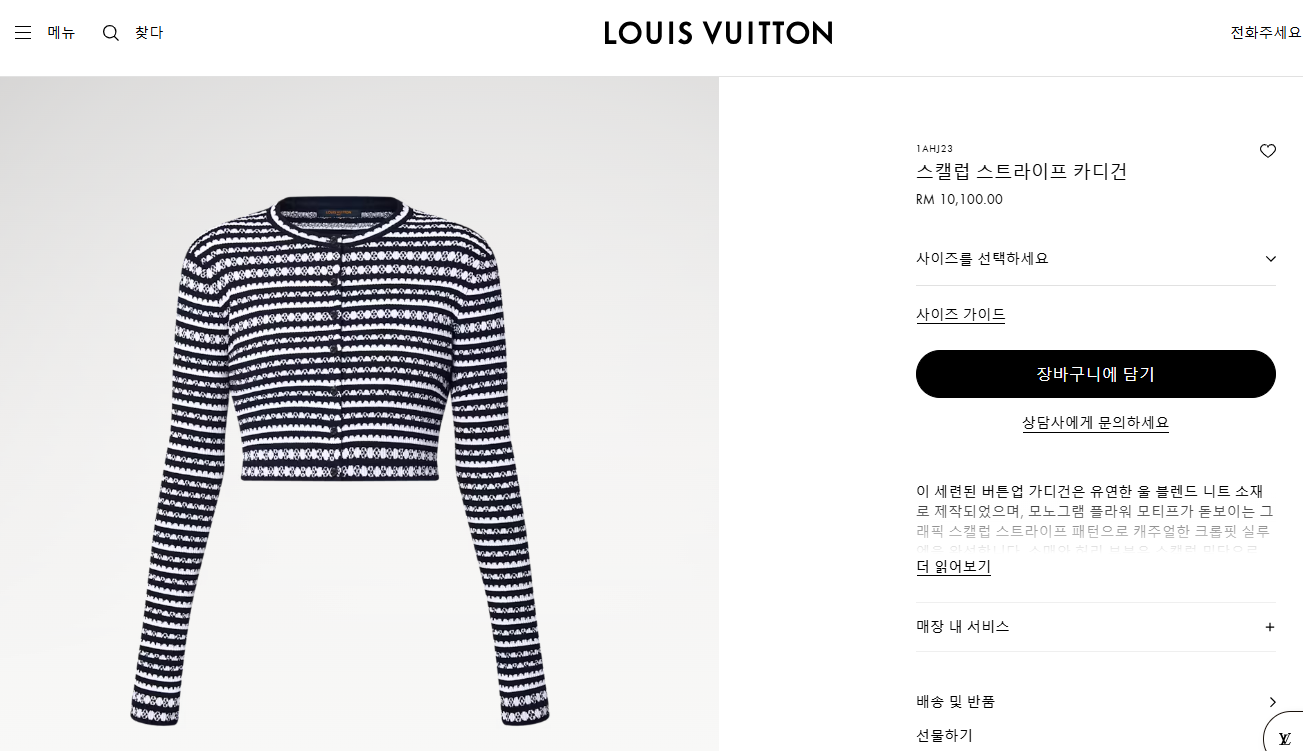1303x751 pixels.
Task: Expand the 매장 내 서비스 section
Action: 1096,627
